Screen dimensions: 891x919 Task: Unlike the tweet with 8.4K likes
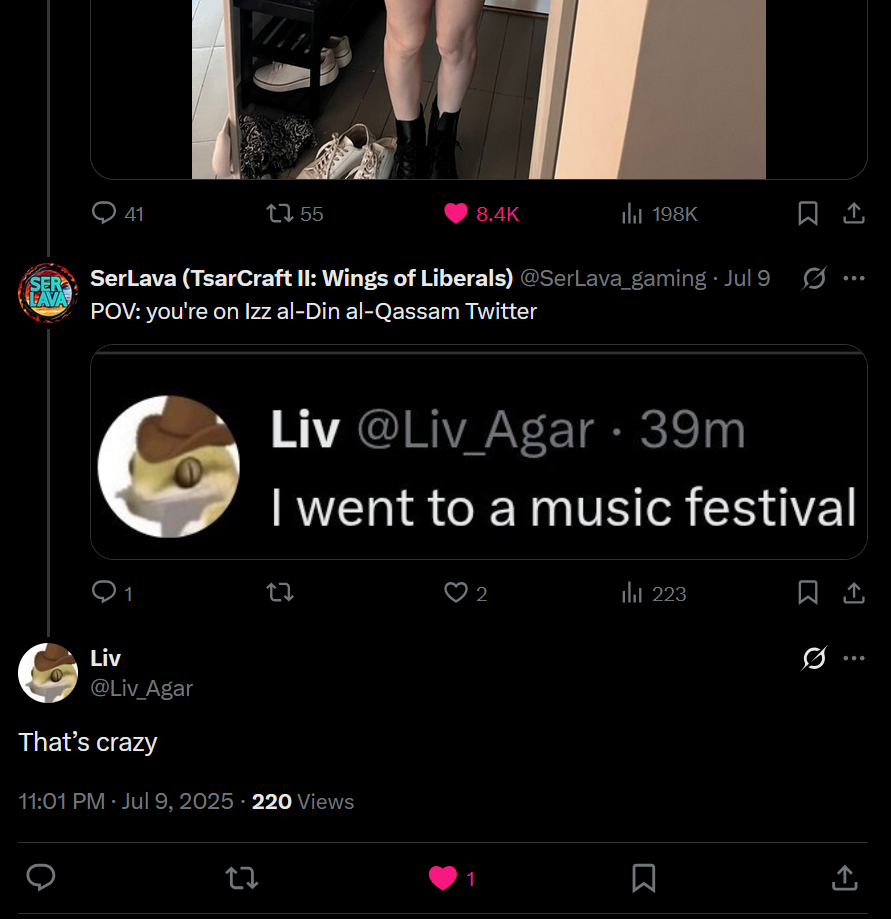(x=456, y=213)
